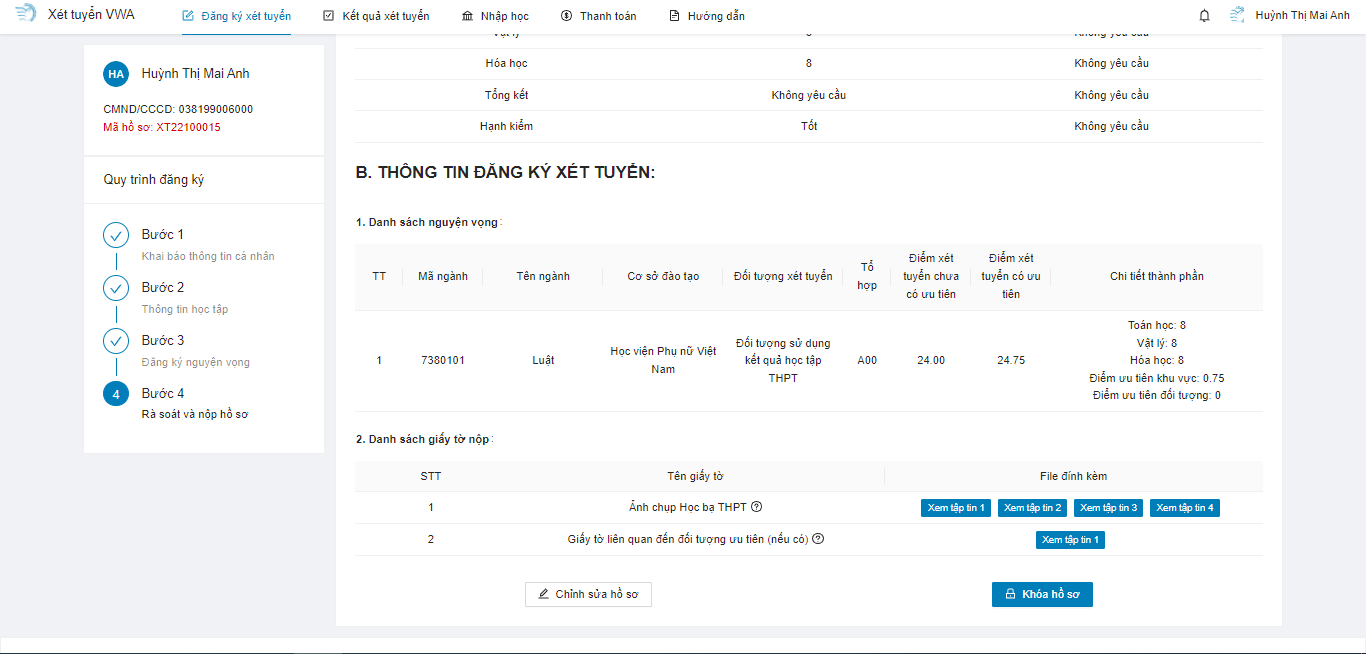Click help icon beside Ảnh chụp Học bạ THPT
Image resolution: width=1366 pixels, height=654 pixels.
coord(757,508)
